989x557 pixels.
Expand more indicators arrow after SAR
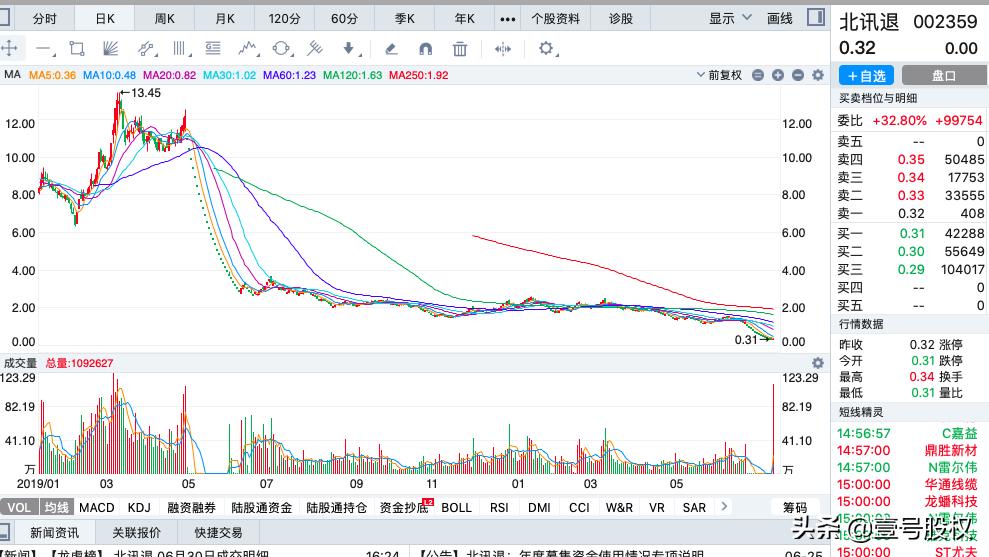724,507
